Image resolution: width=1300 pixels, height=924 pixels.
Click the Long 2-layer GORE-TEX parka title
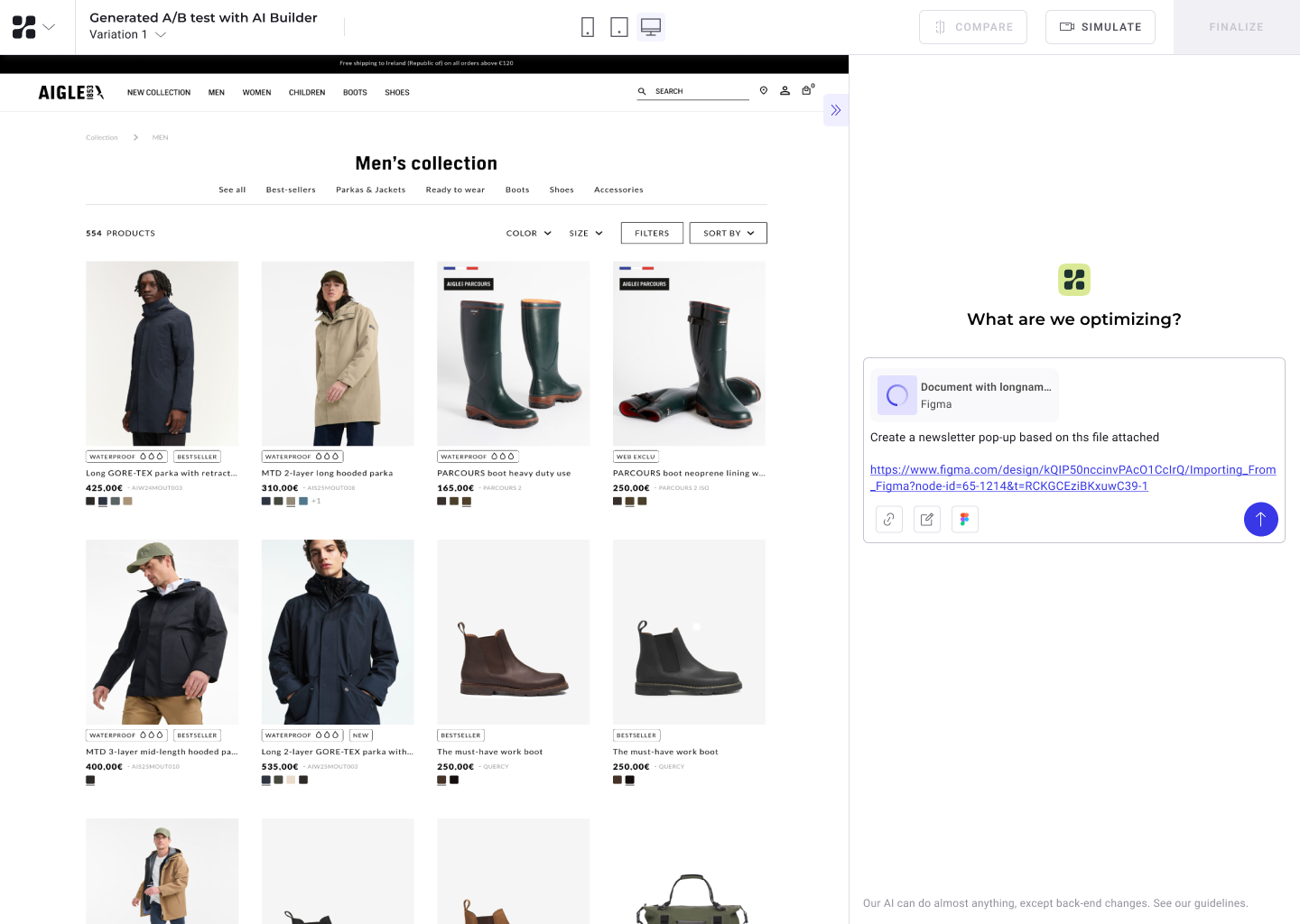[338, 752]
